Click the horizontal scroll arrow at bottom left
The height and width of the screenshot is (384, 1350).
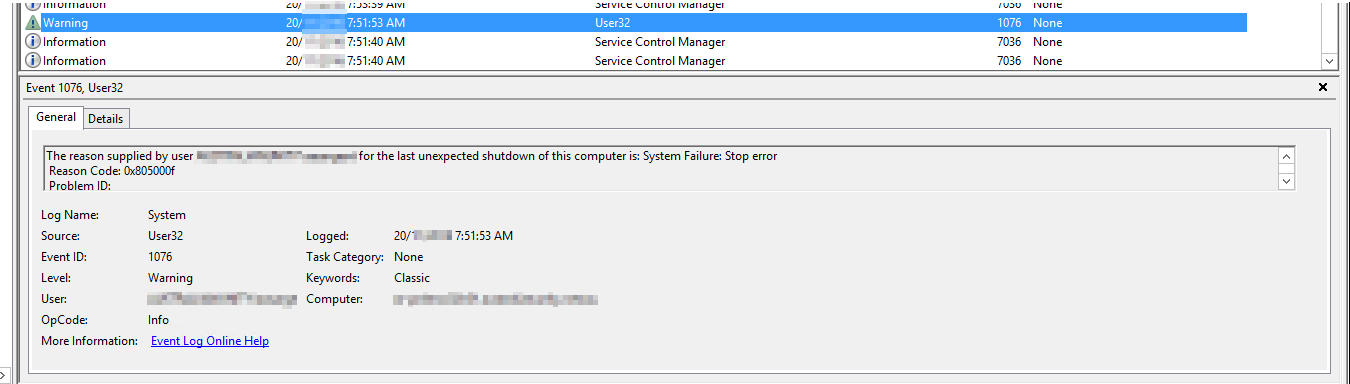5,375
